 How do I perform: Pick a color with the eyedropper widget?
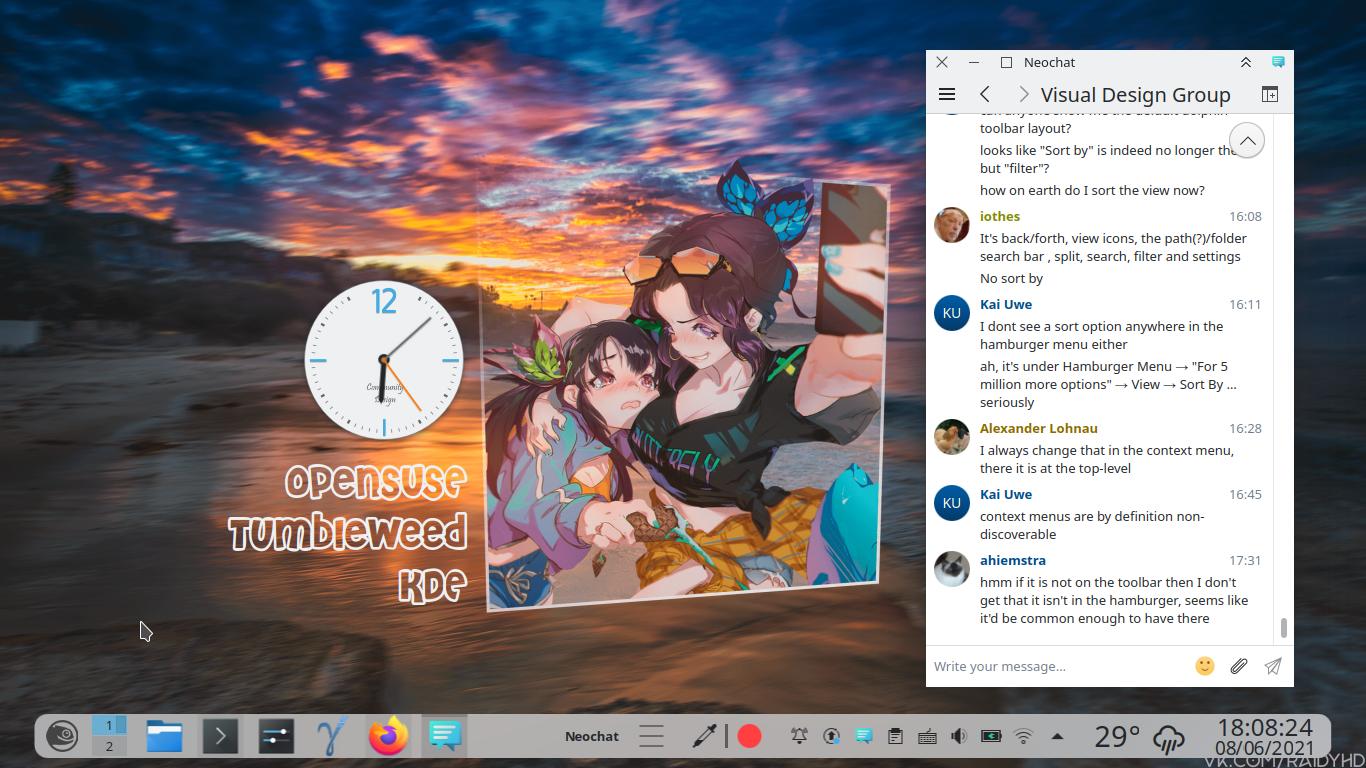[x=704, y=736]
